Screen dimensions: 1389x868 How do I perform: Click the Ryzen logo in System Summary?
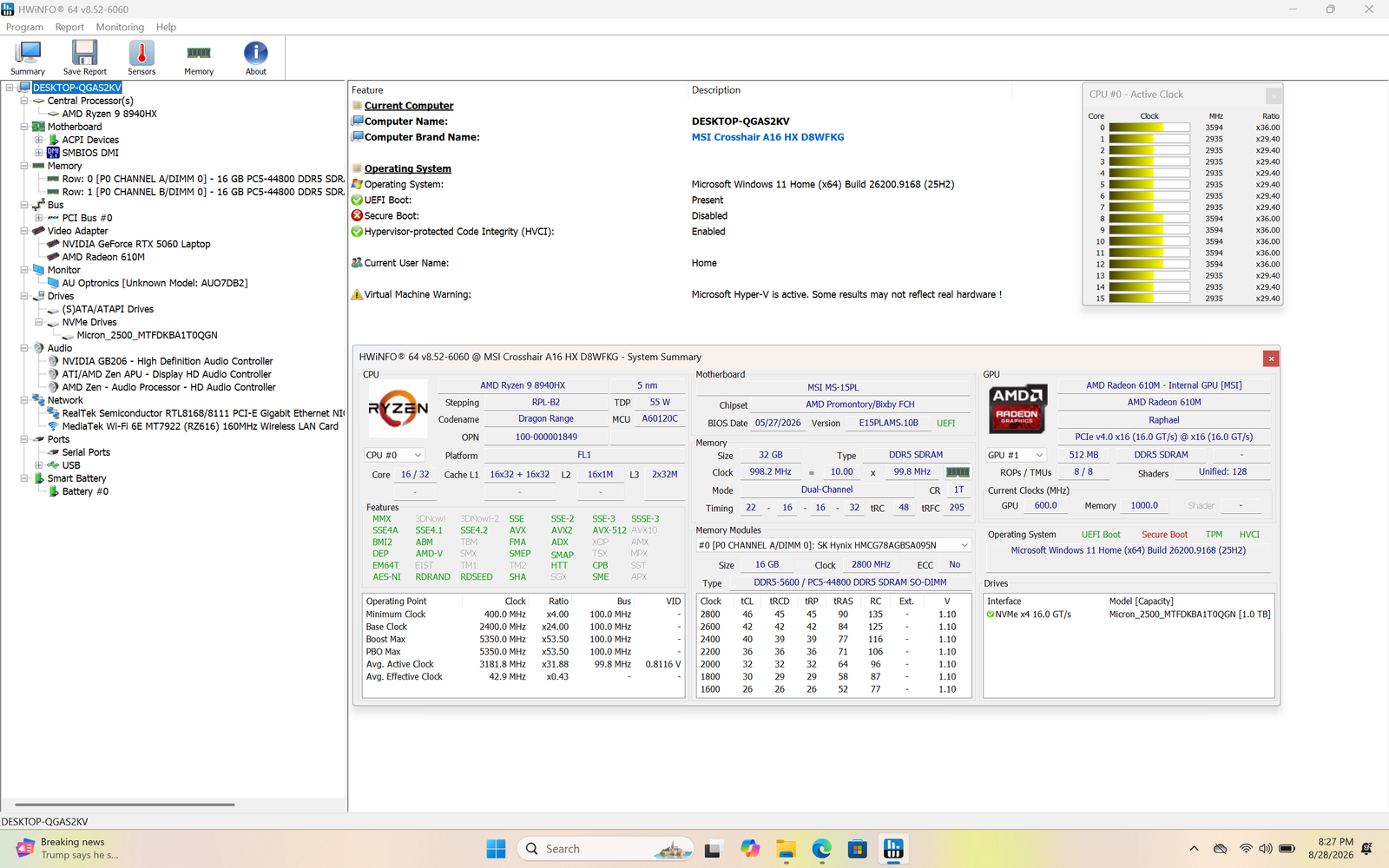tap(398, 409)
